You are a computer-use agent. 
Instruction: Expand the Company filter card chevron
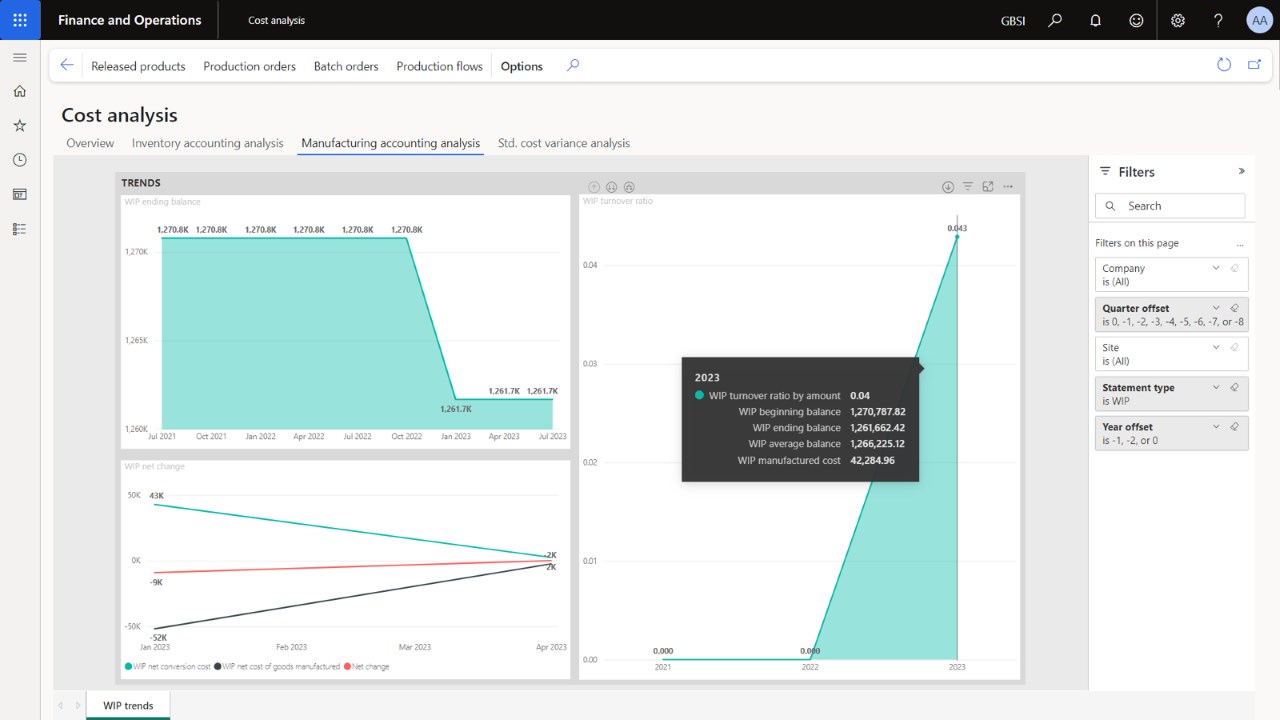click(1216, 268)
